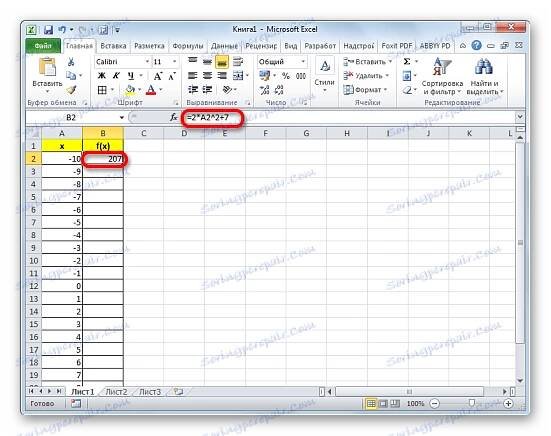Viewport: 551px width, 436px height.
Task: Click zoom in plus button
Action: (508, 404)
